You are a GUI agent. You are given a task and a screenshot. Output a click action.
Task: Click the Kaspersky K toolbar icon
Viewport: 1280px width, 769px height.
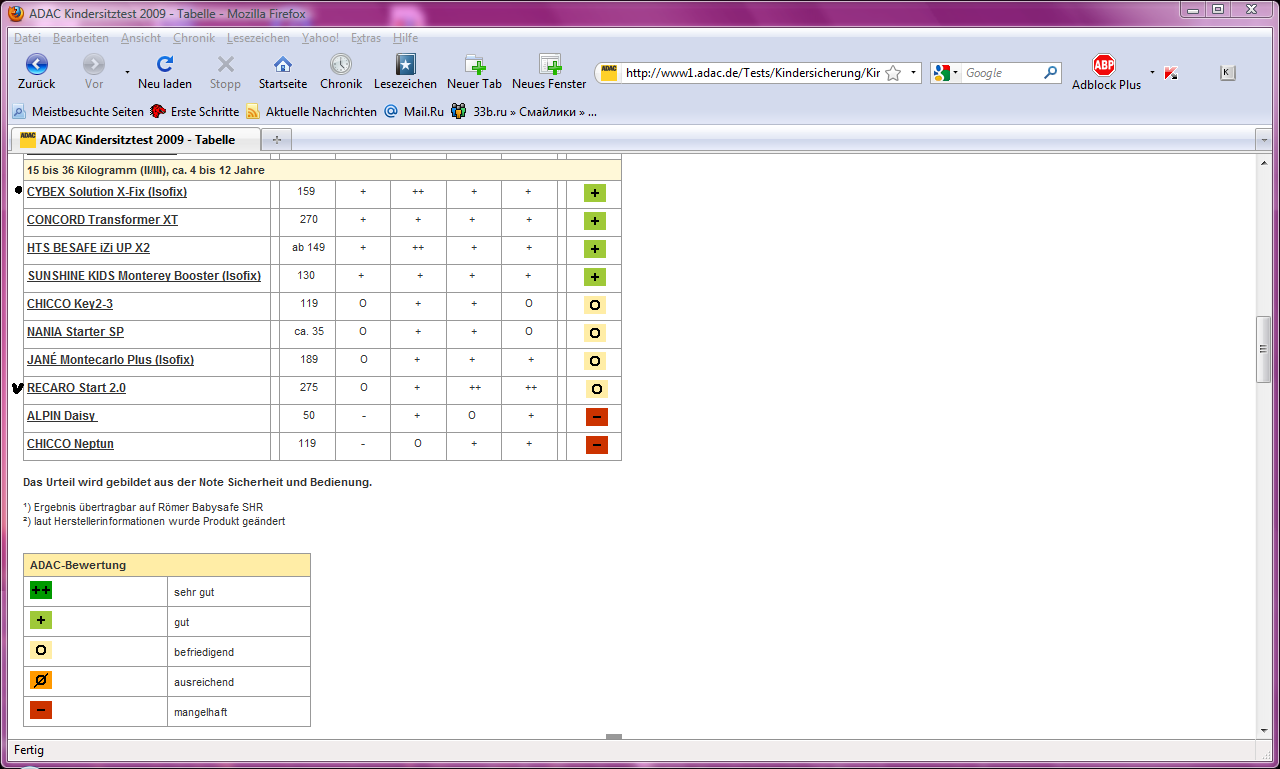(x=1171, y=73)
